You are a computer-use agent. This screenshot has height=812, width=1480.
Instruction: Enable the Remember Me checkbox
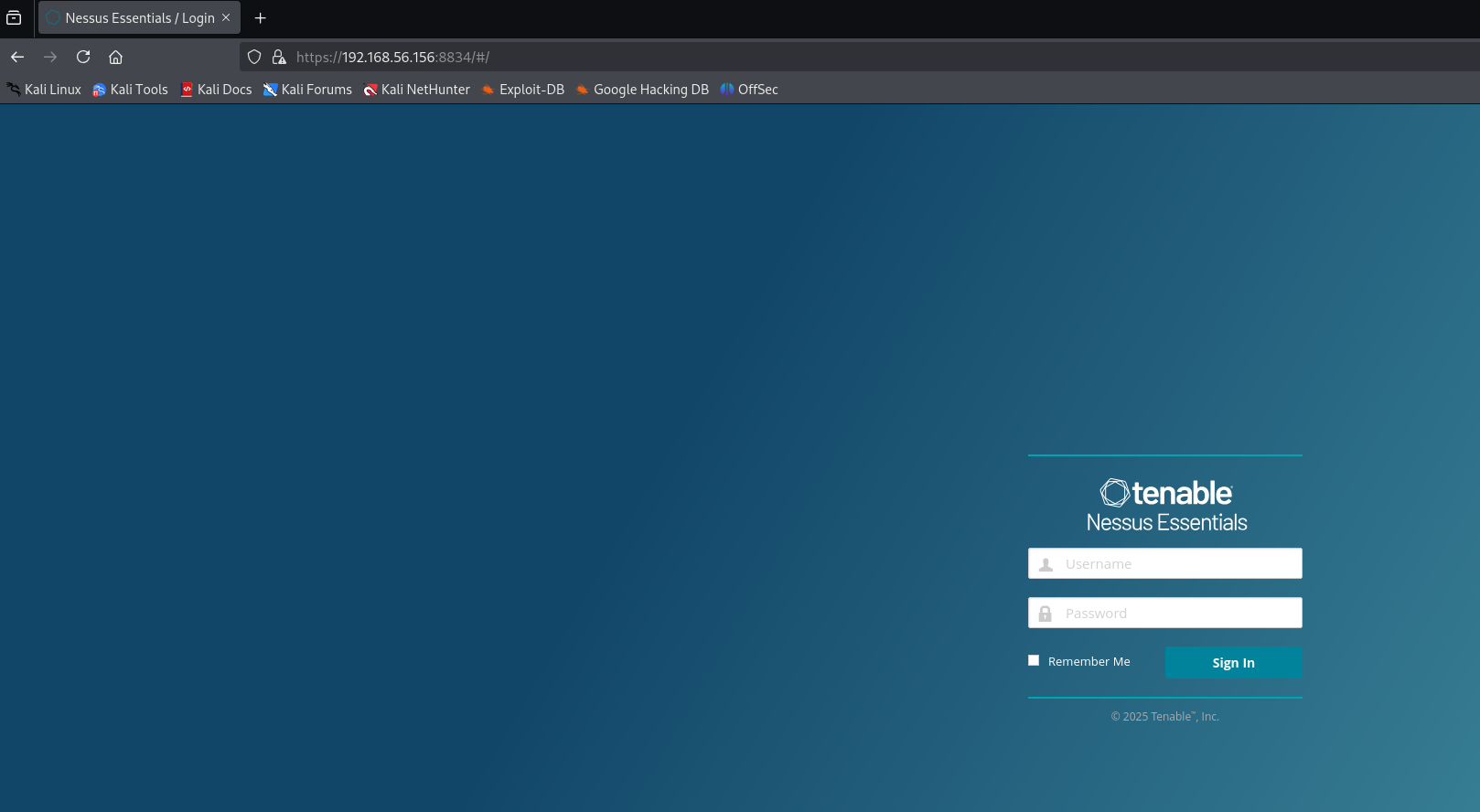(1034, 660)
